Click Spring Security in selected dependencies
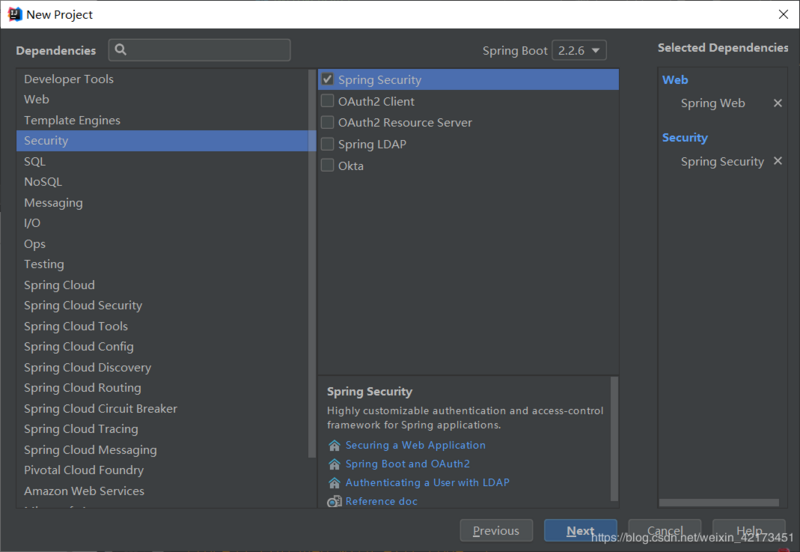The image size is (800, 552). [722, 162]
